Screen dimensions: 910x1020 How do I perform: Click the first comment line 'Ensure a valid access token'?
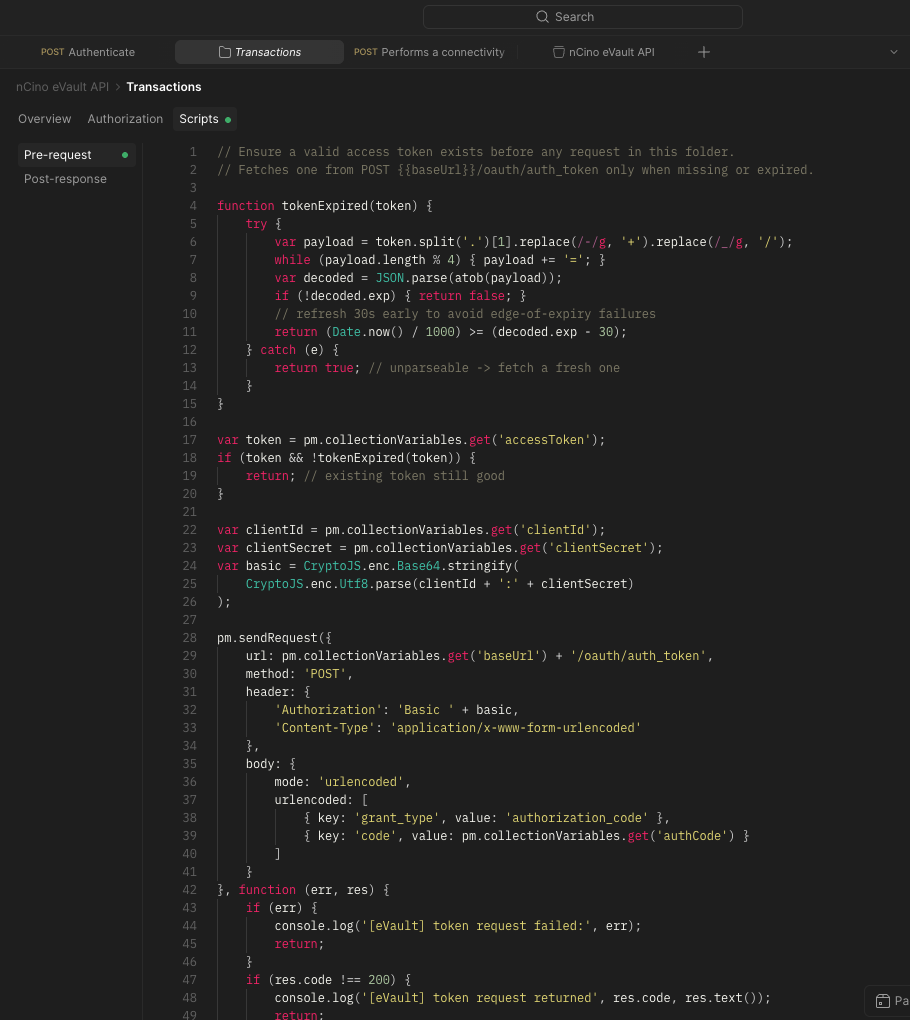point(475,152)
